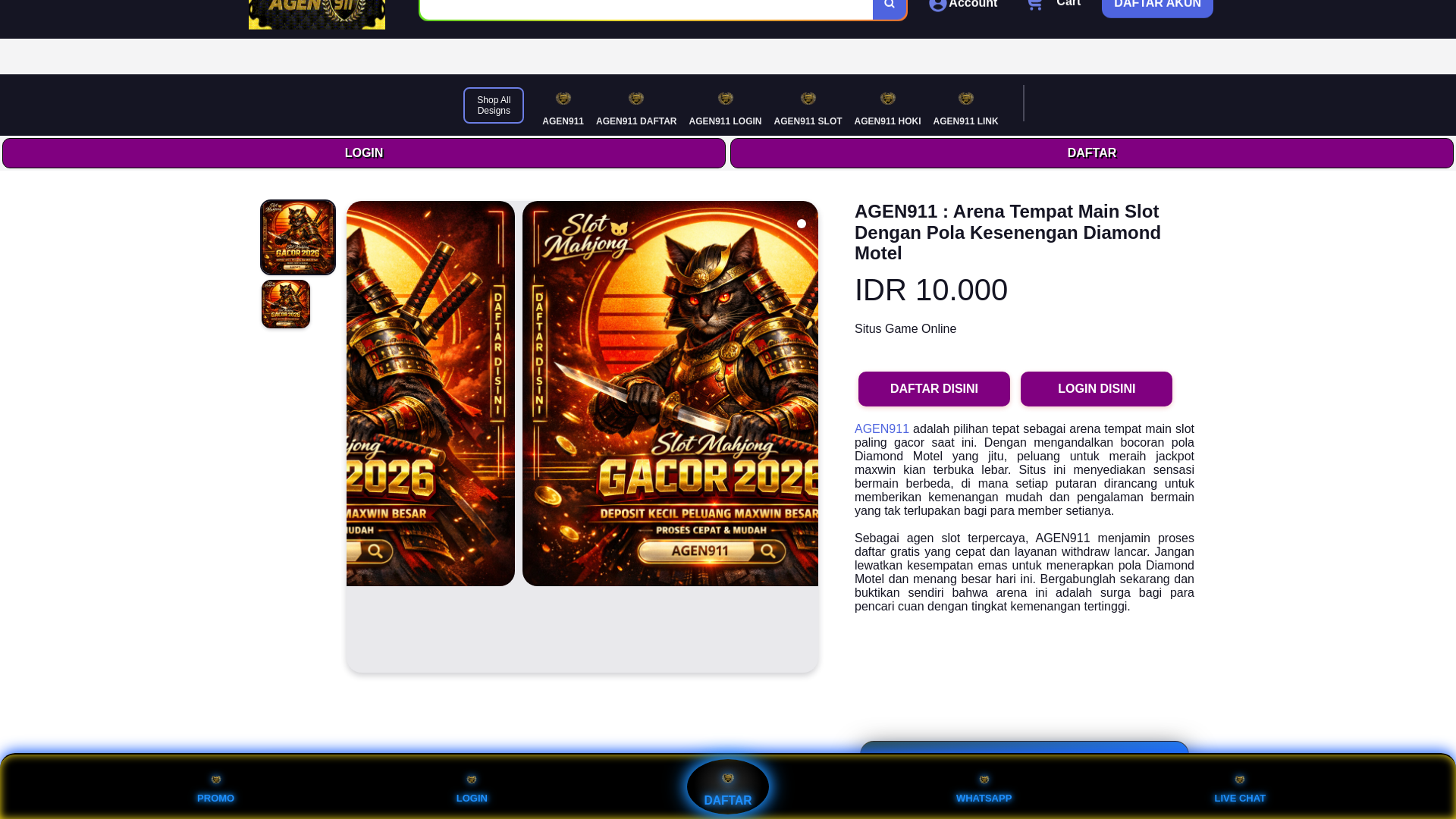Select the second product thumbnail image
Screen dimensions: 1456x819
coord(286,304)
